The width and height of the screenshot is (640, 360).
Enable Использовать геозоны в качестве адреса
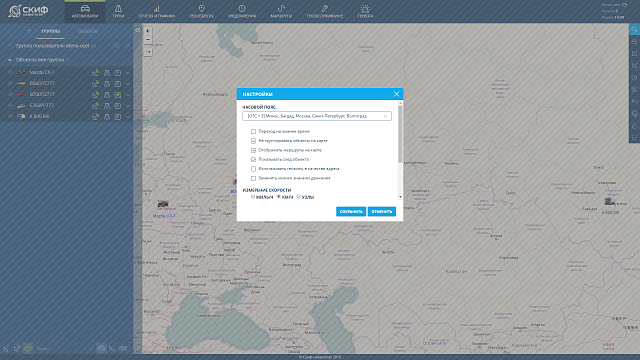(253, 169)
